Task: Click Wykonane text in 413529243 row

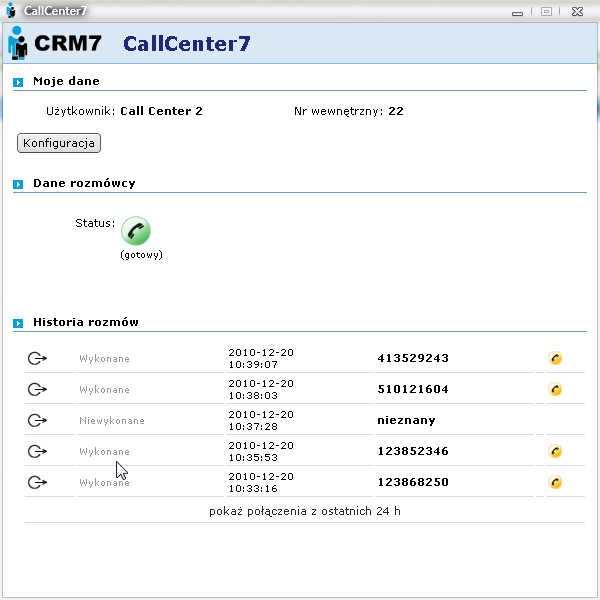Action: [104, 359]
